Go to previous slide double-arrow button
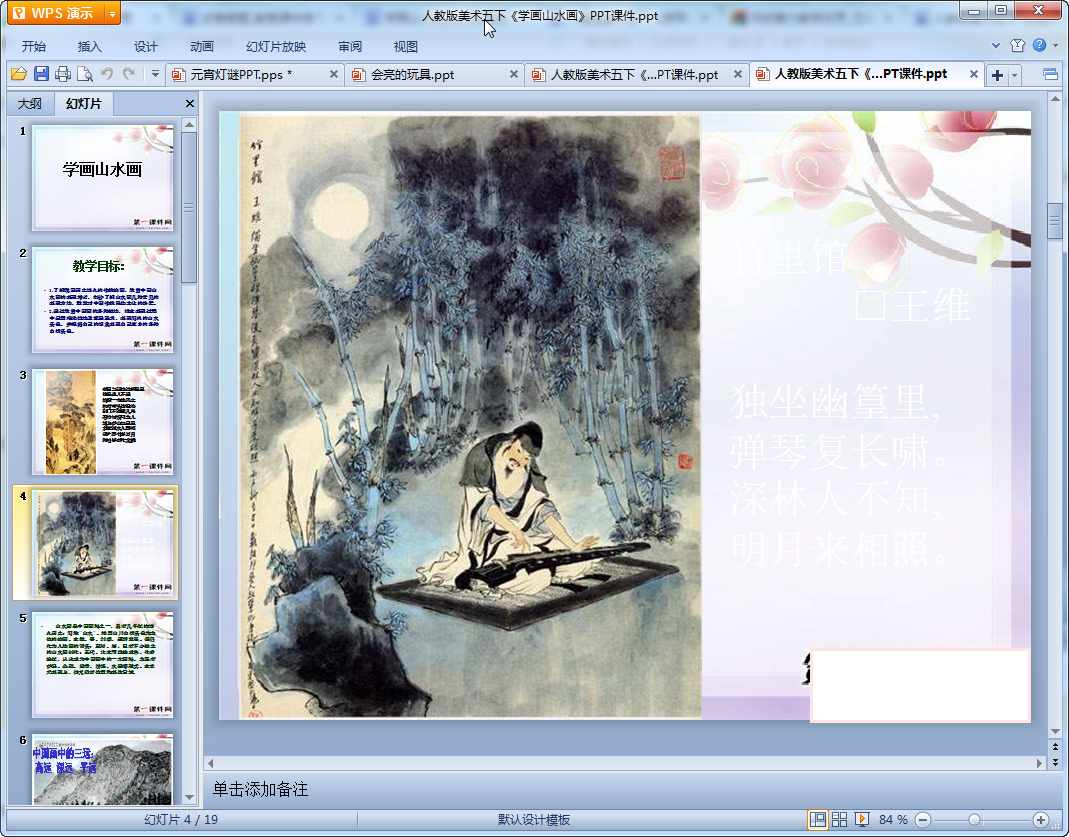 pos(1055,748)
